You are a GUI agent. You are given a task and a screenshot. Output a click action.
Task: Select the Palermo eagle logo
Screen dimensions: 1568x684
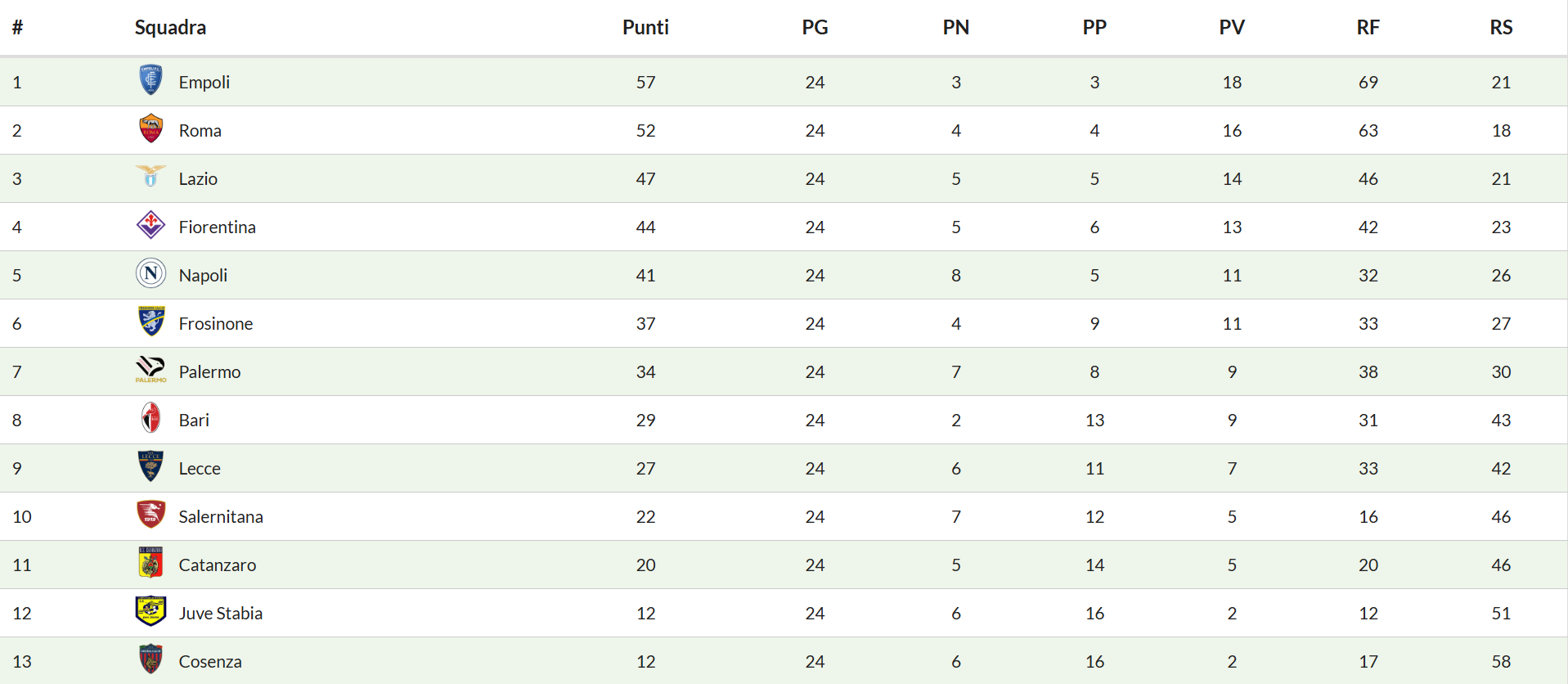coord(151,370)
